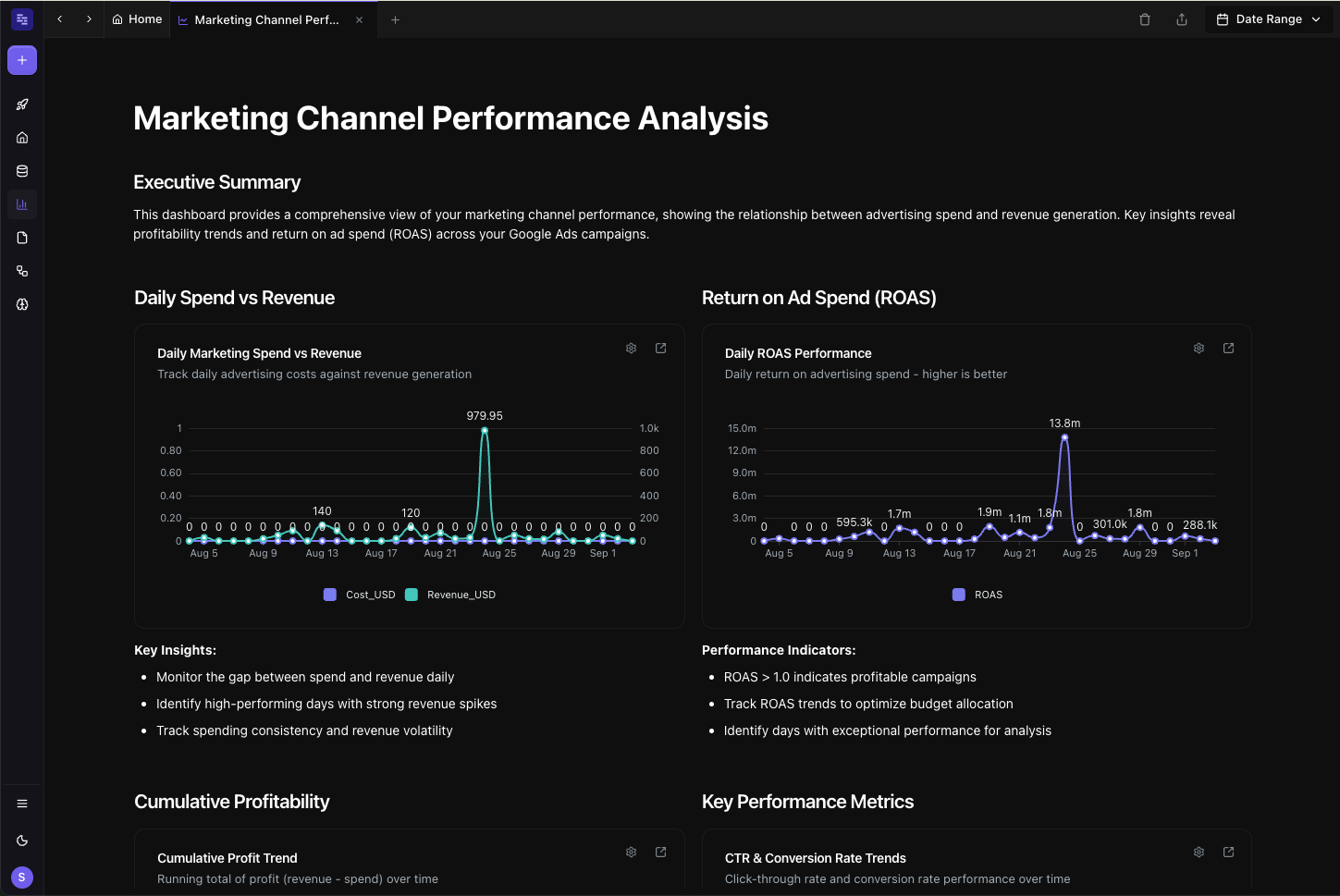1340x896 pixels.
Task: Switch to the Home tab
Action: coord(137,19)
